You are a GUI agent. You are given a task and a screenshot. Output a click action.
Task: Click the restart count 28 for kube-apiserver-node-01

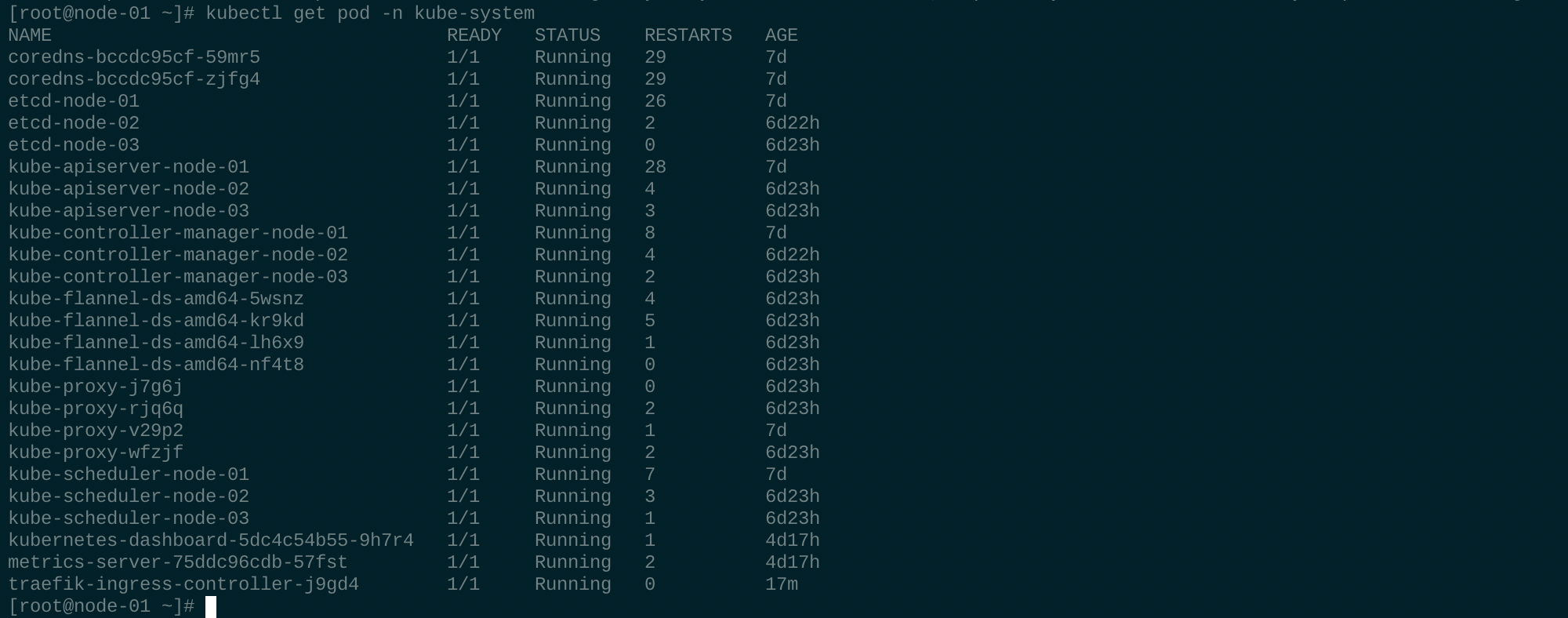tap(655, 167)
